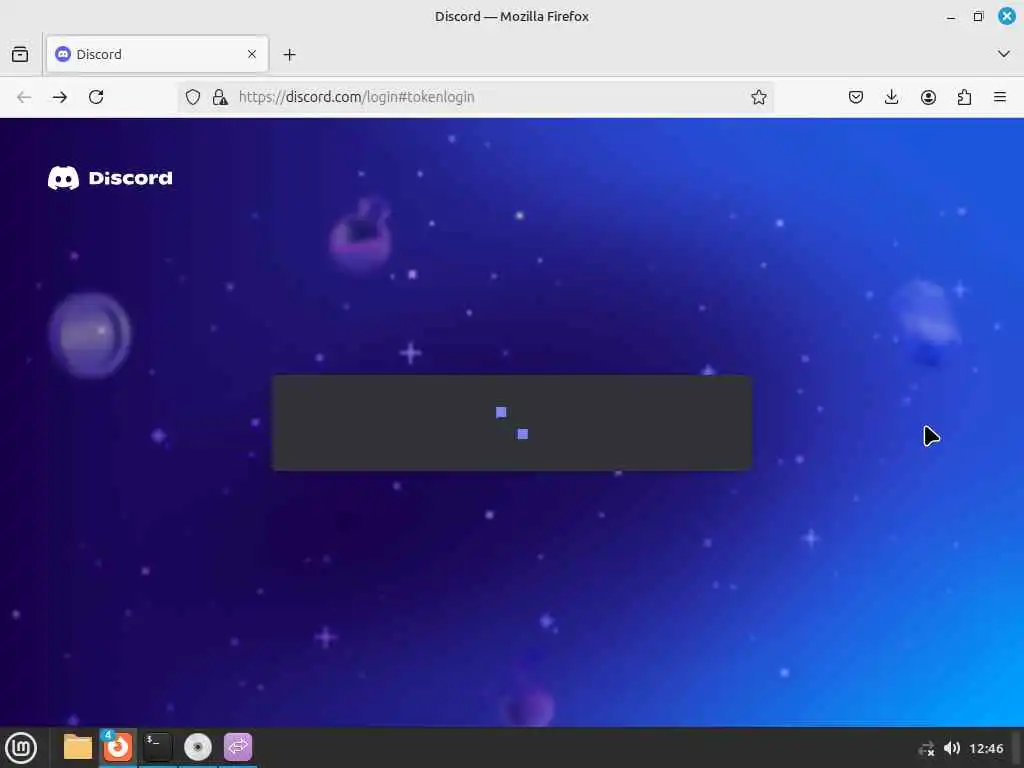
Task: Open a new tab with the plus button
Action: pos(289,55)
